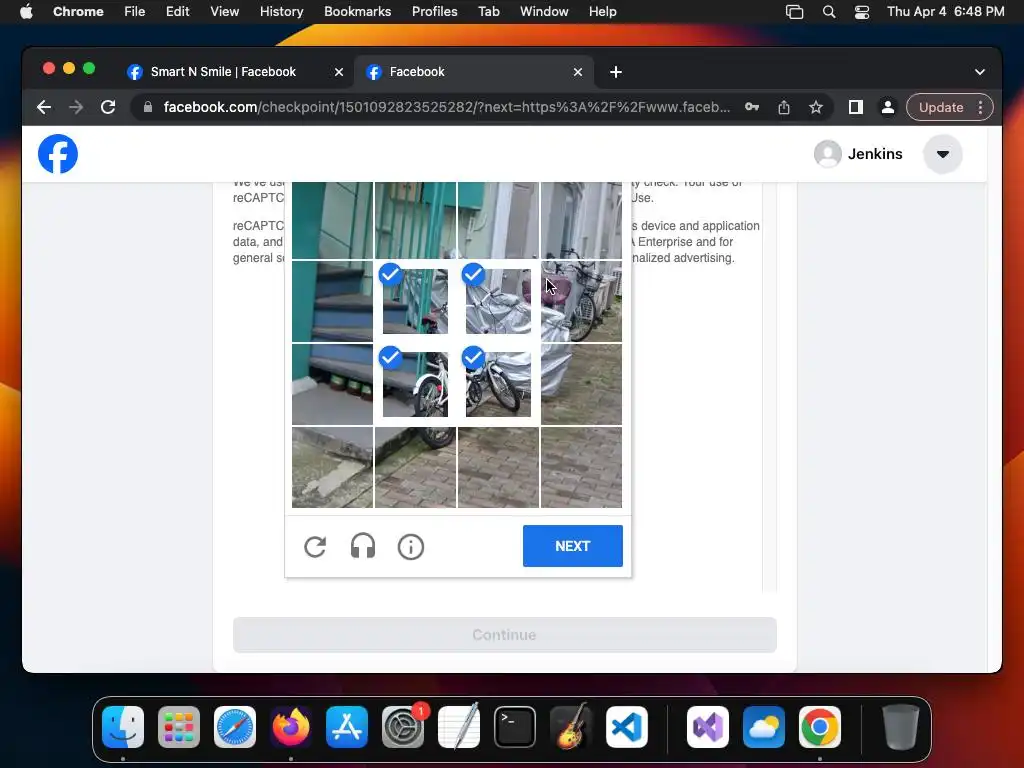Screen dimensions: 1024x768
Task: Open the Profiles menu
Action: 434,12
